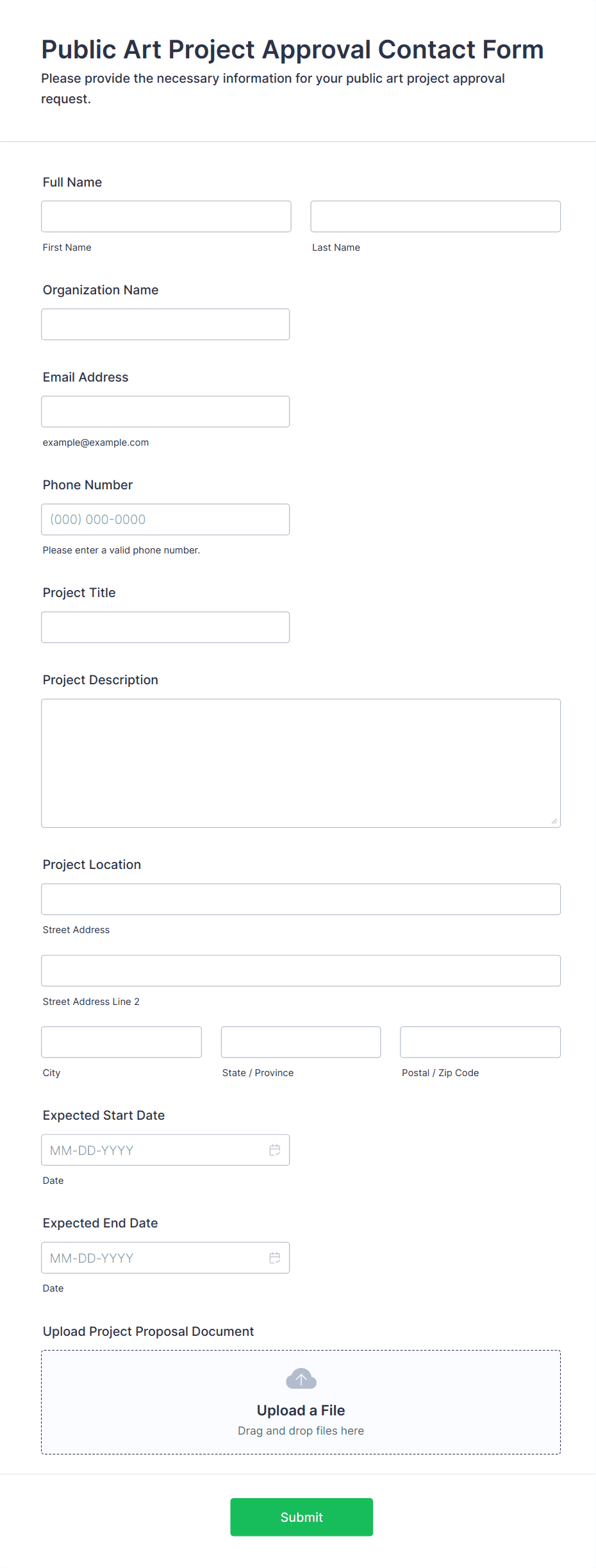596x1568 pixels.
Task: Click the Street Address Line 2 input
Action: (x=301, y=970)
